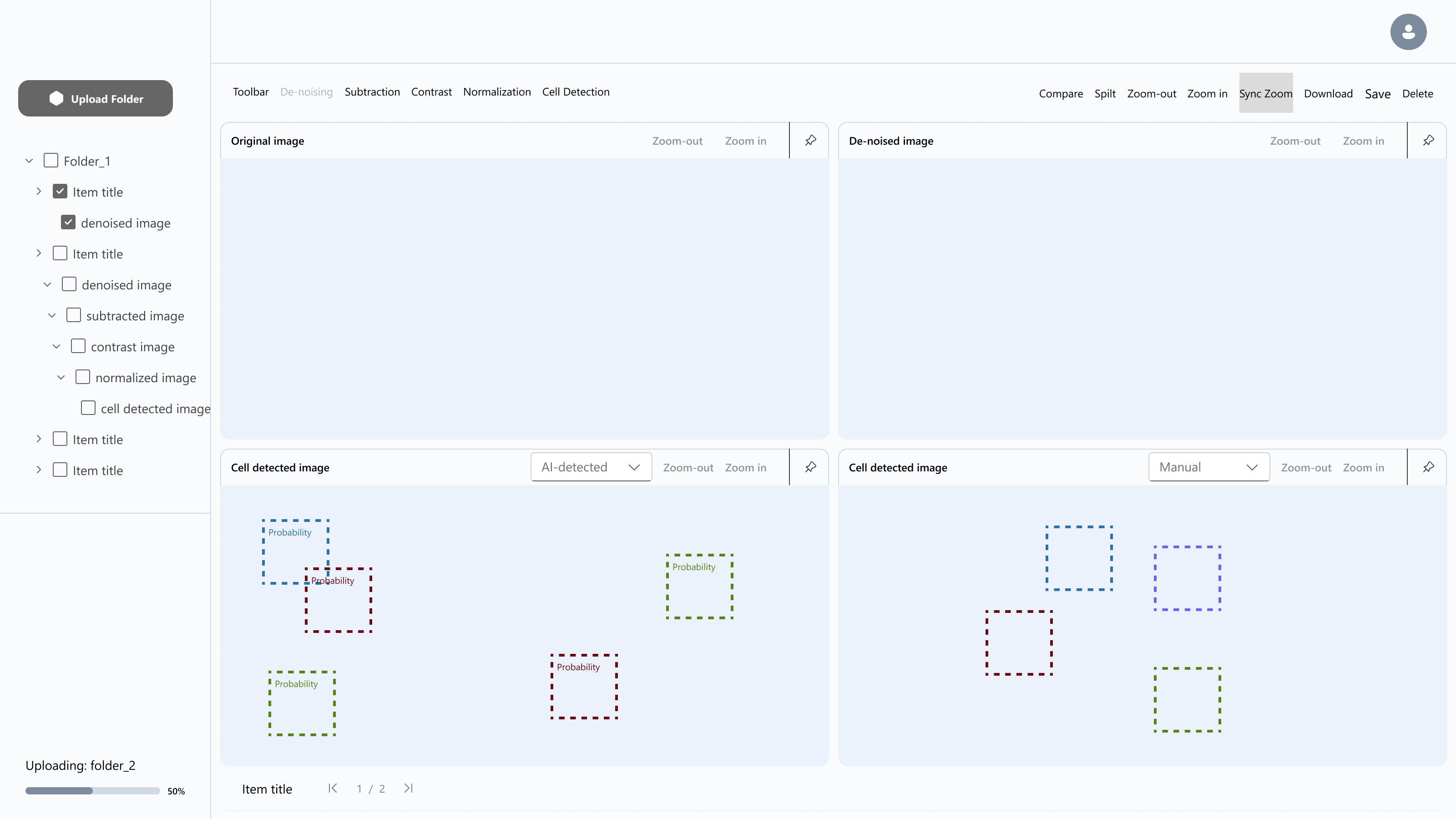Image resolution: width=1456 pixels, height=819 pixels.
Task: Click the Download button
Action: point(1328,93)
